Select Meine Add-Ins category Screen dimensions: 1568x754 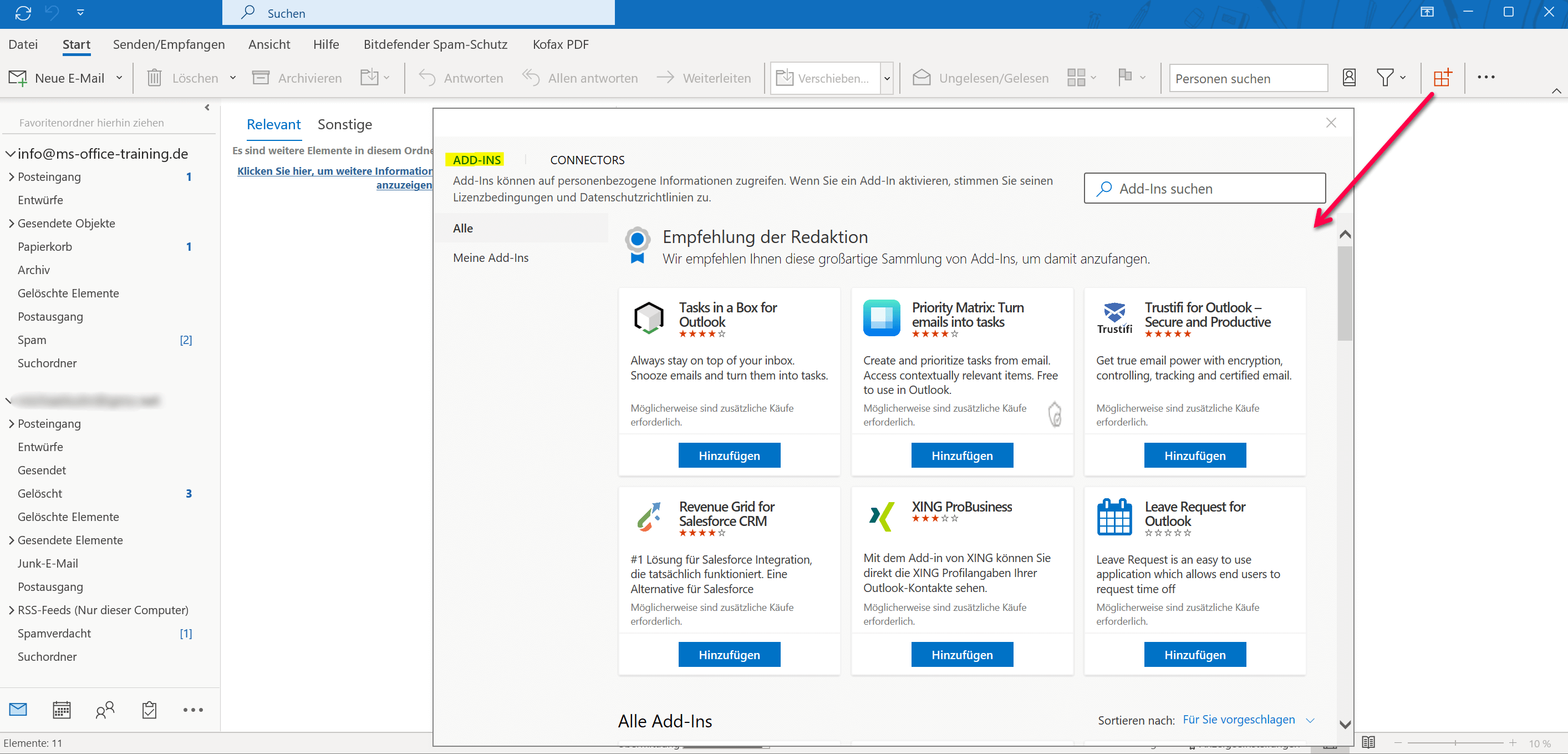491,257
